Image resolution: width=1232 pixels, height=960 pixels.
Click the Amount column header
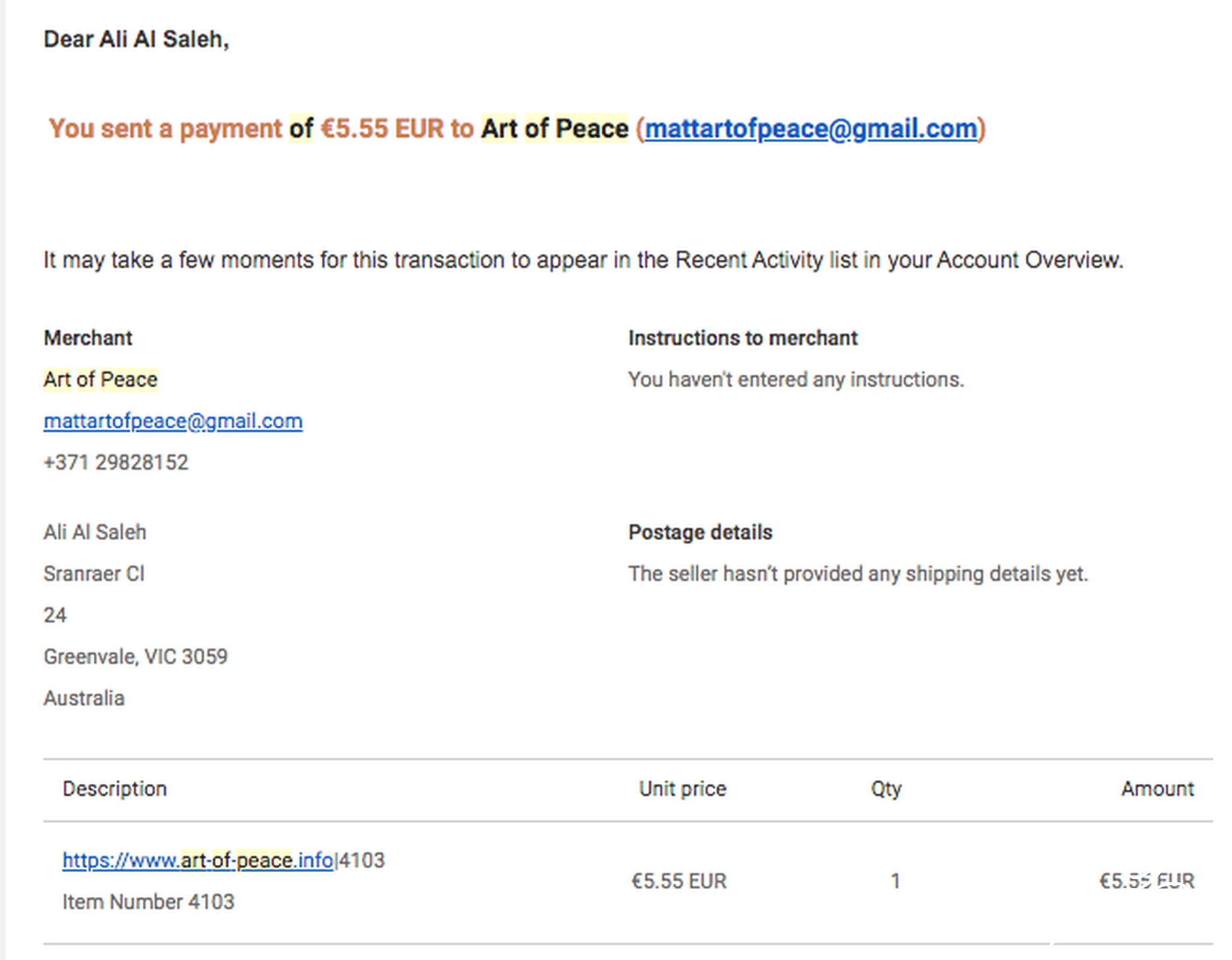tap(1157, 789)
